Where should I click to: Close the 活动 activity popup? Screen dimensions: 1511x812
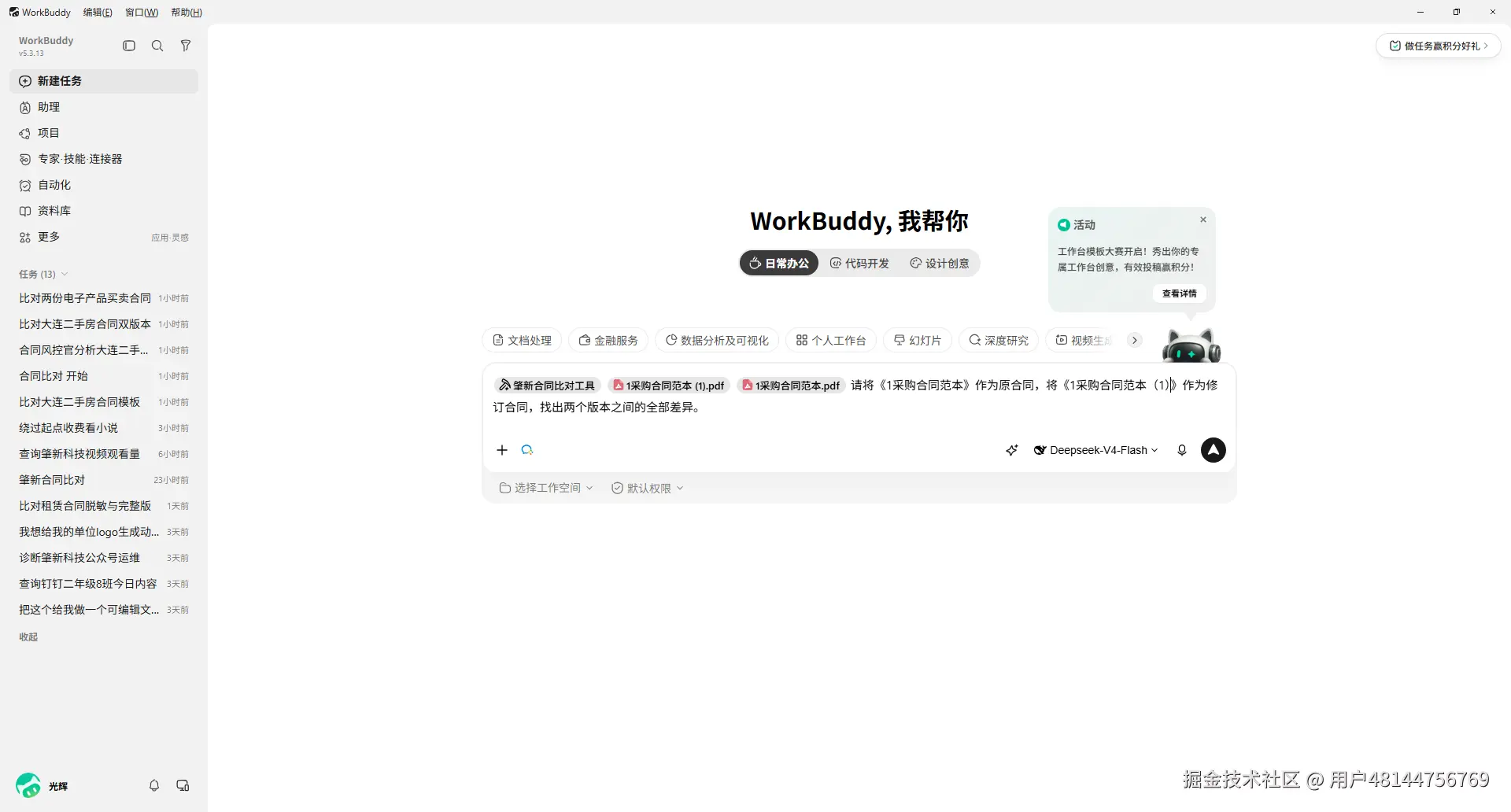point(1203,220)
